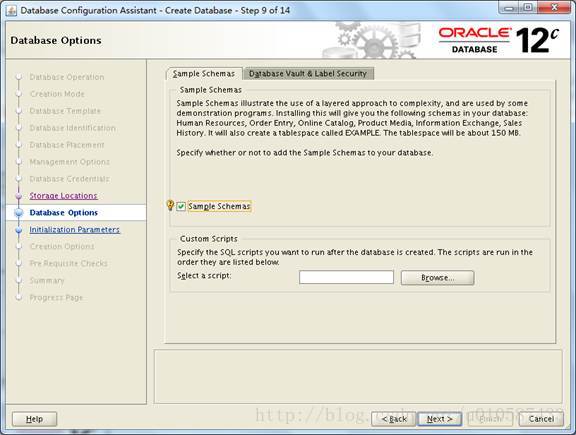Screen dimensions: 576x435
Task: Click the empty message area below the tabs
Action: click(x=358, y=377)
